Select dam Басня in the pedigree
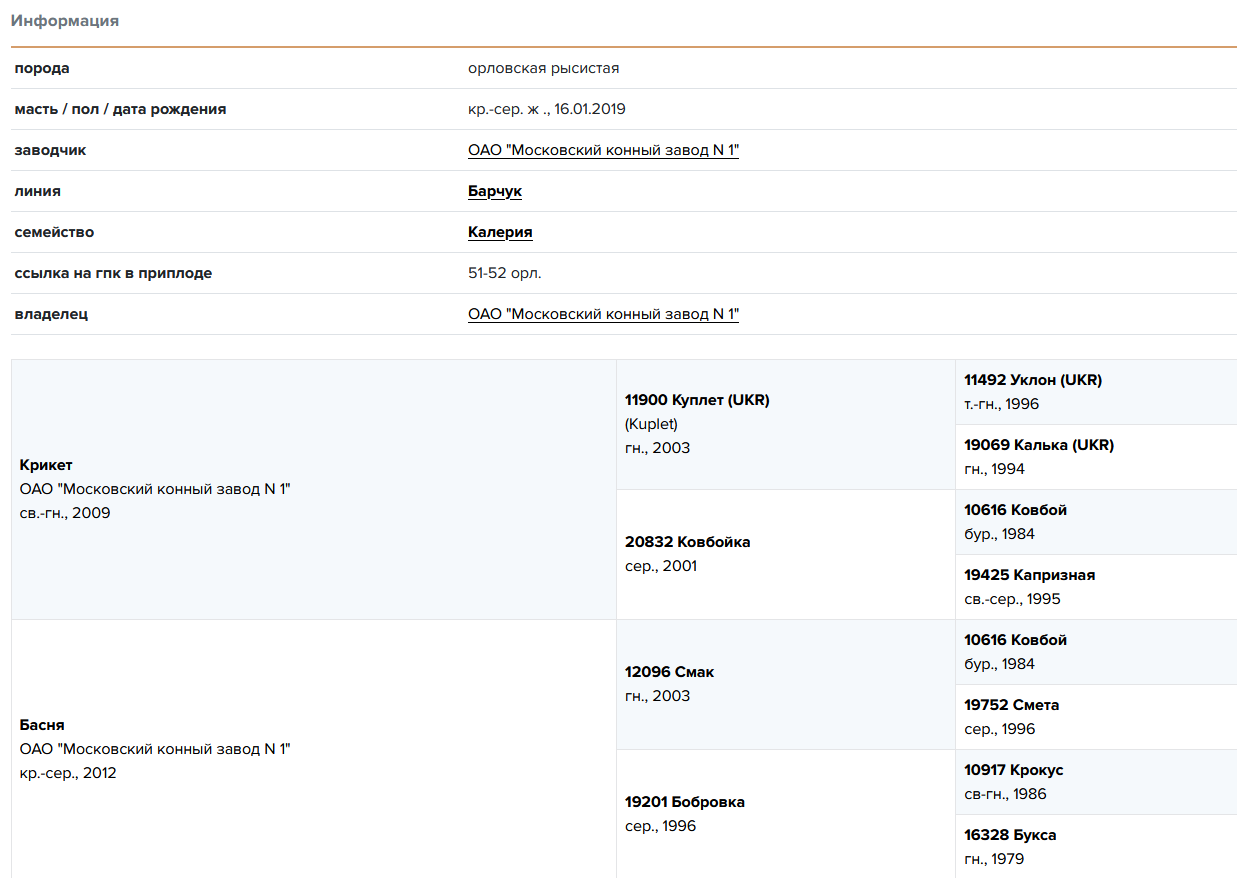 point(42,725)
